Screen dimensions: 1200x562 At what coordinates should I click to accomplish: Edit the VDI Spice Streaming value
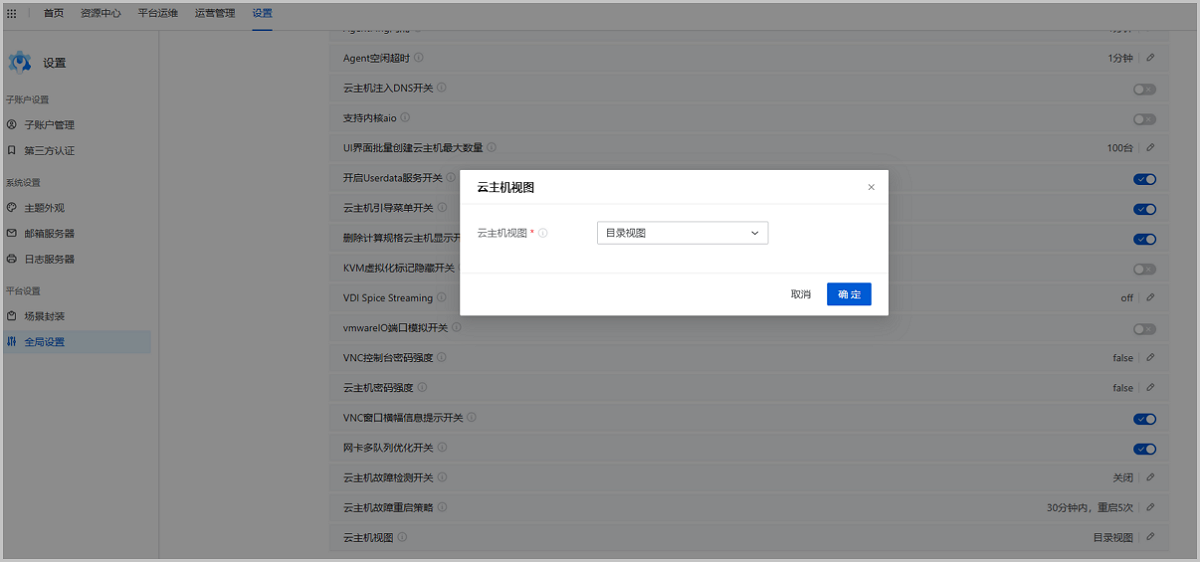[x=1150, y=298]
